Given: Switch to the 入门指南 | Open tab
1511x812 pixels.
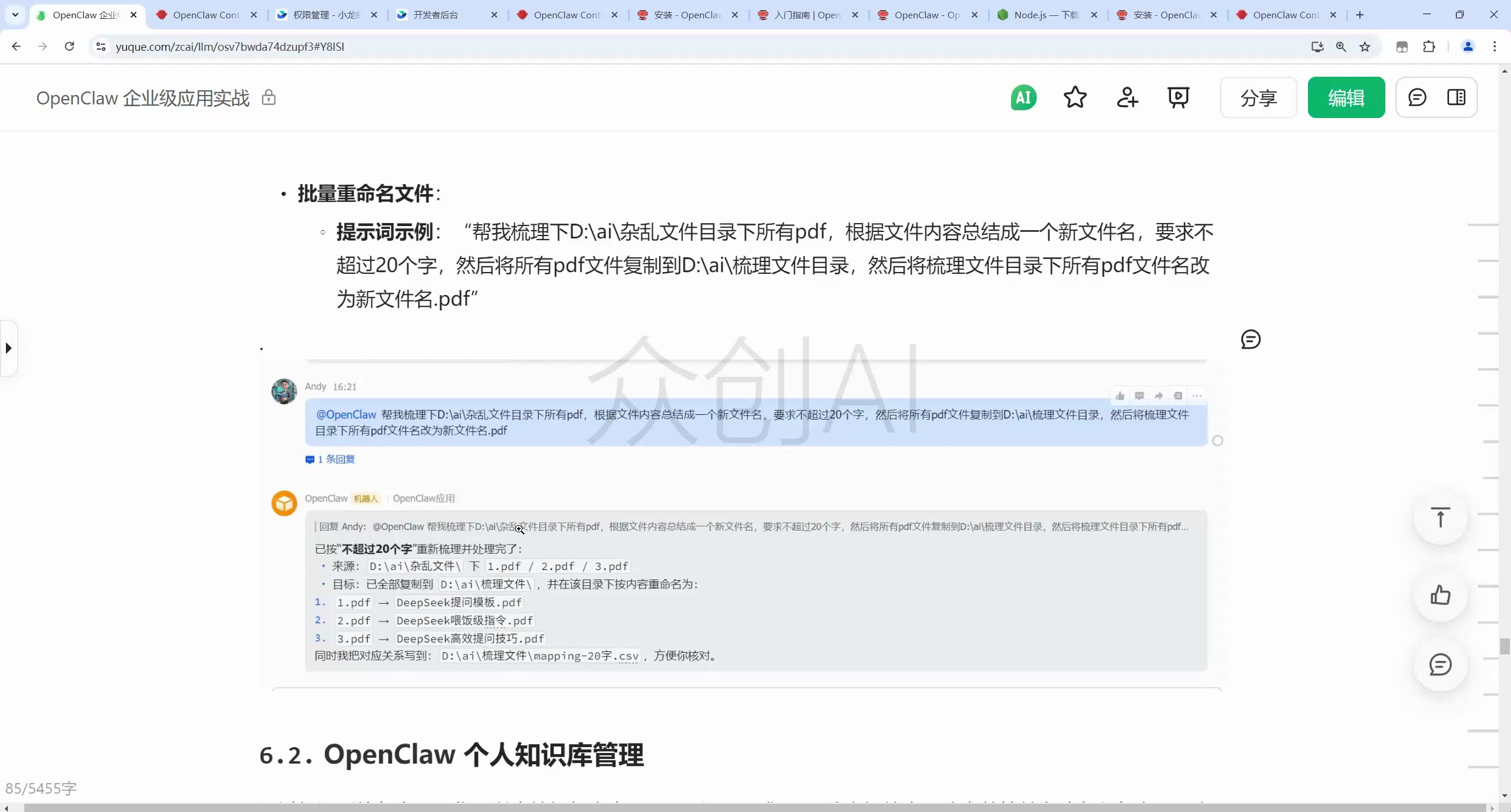Looking at the screenshot, I should tap(807, 15).
